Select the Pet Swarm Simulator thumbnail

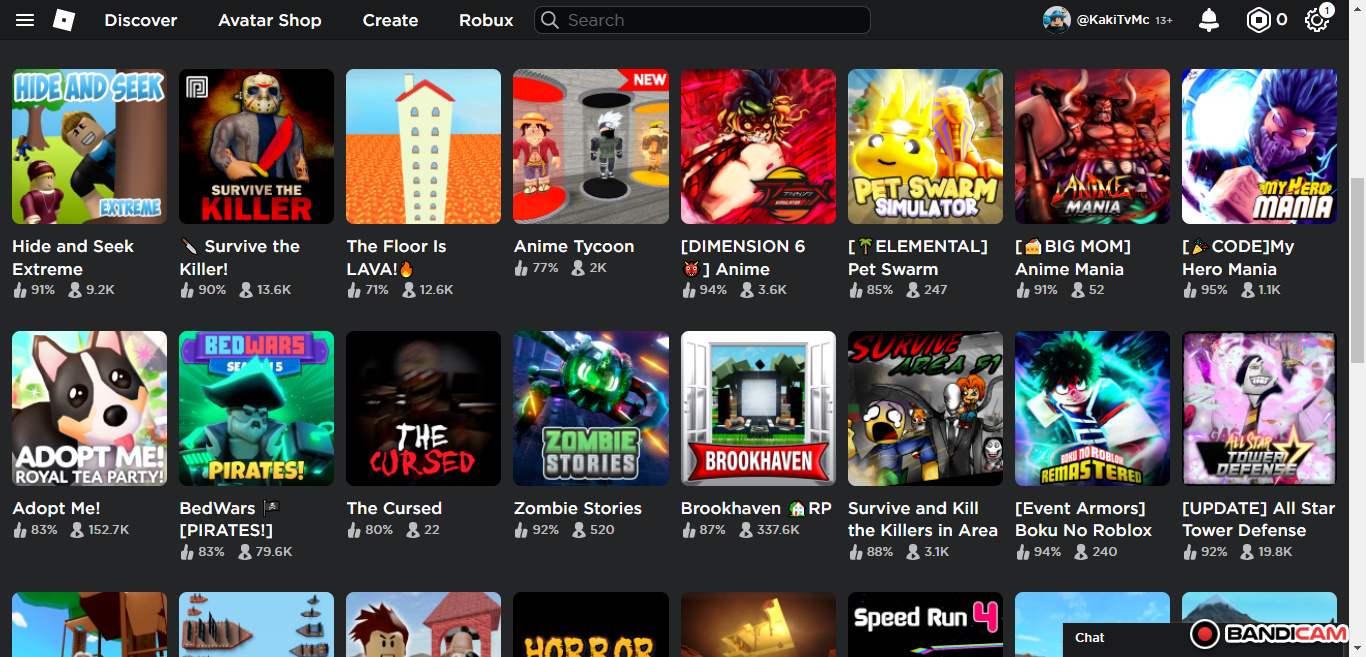tap(925, 146)
